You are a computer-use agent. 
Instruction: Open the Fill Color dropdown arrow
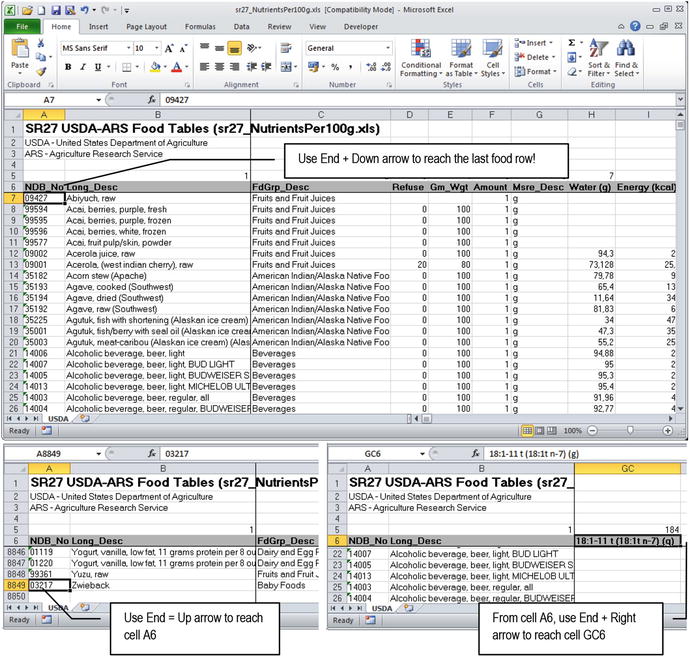click(x=165, y=67)
